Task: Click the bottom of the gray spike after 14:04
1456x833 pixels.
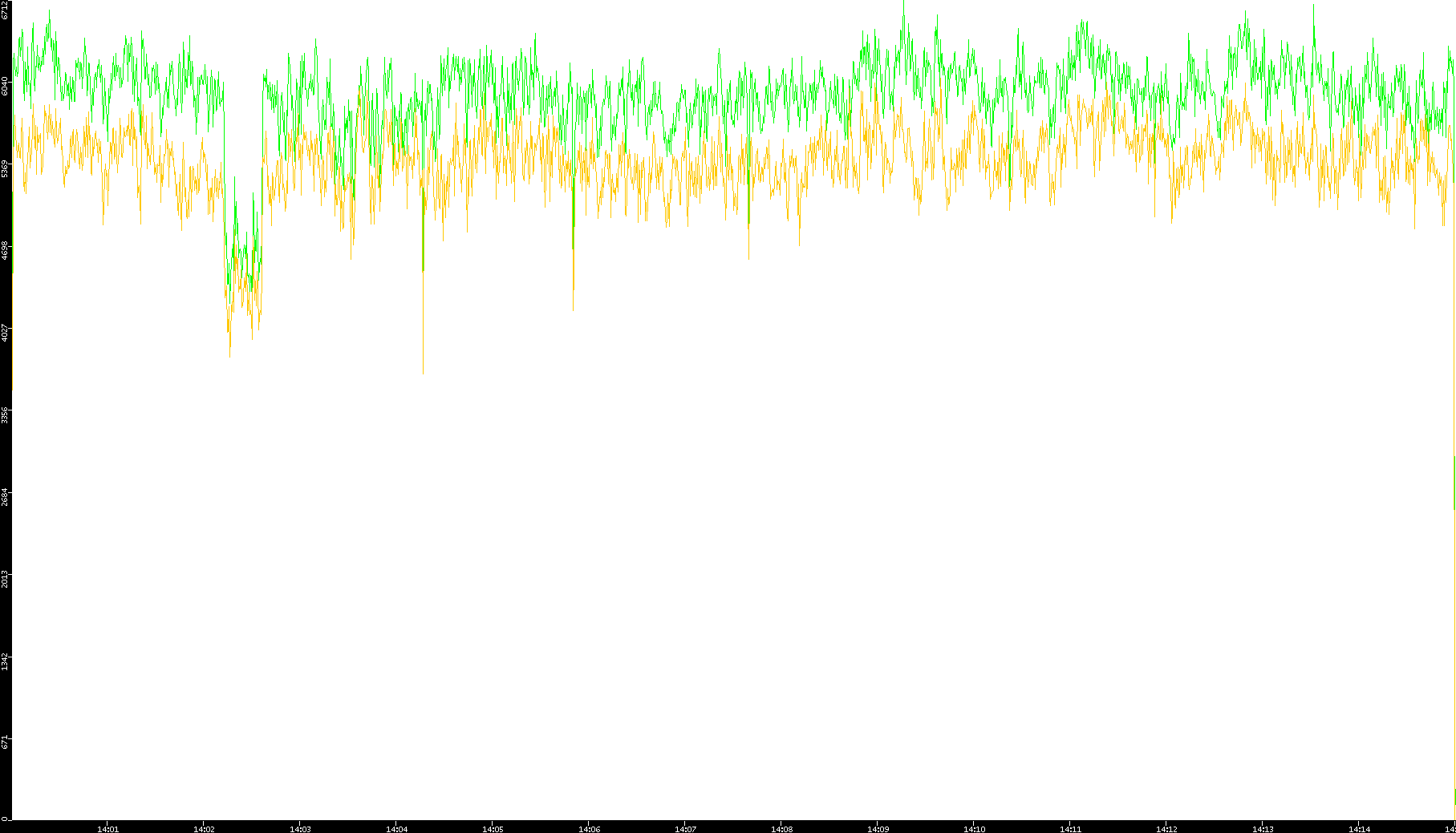Action: (423, 373)
